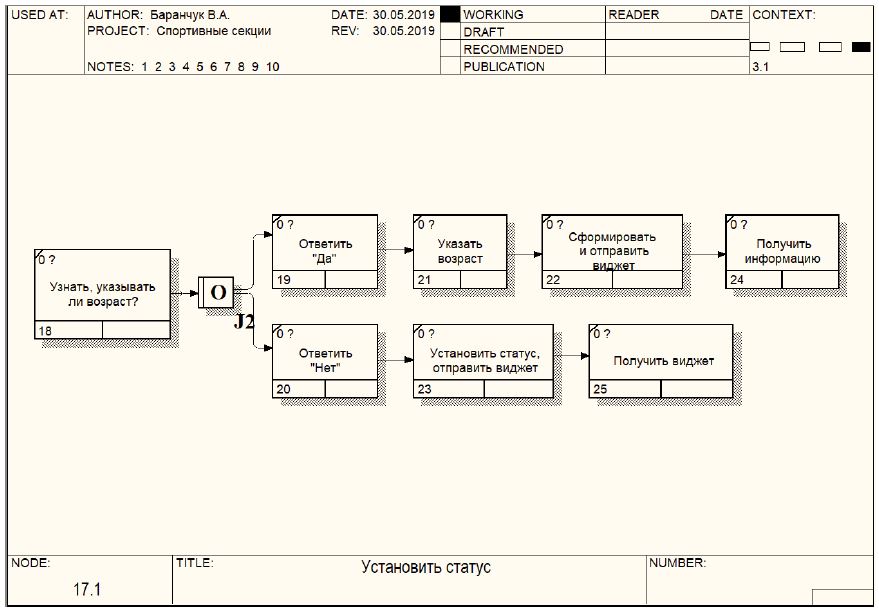Click the "Получить виджет" activity box
879x615 pixels.
click(x=660, y=360)
